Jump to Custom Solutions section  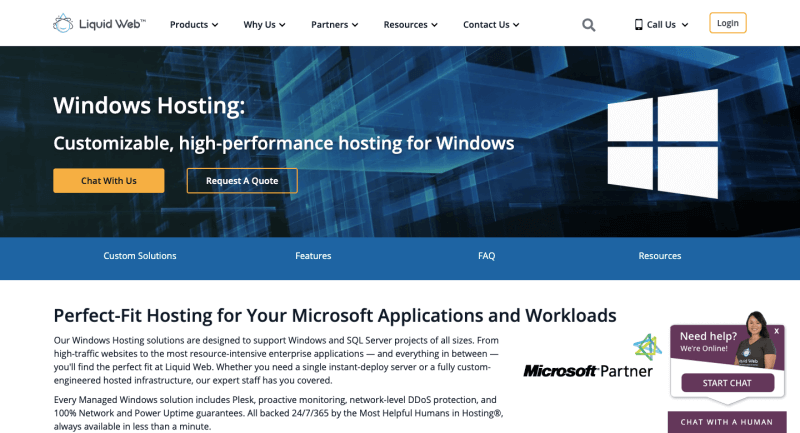pyautogui.click(x=140, y=256)
